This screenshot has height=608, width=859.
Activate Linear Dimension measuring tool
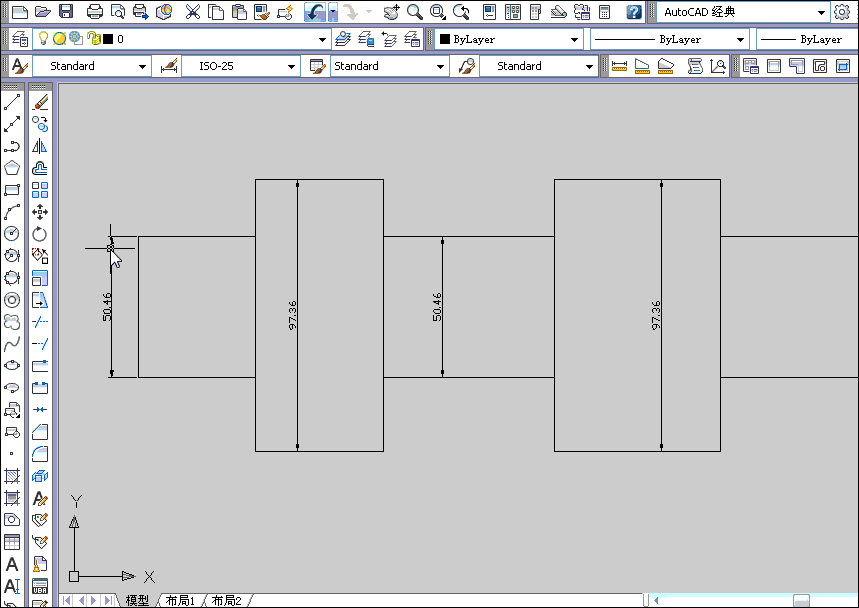[x=619, y=66]
